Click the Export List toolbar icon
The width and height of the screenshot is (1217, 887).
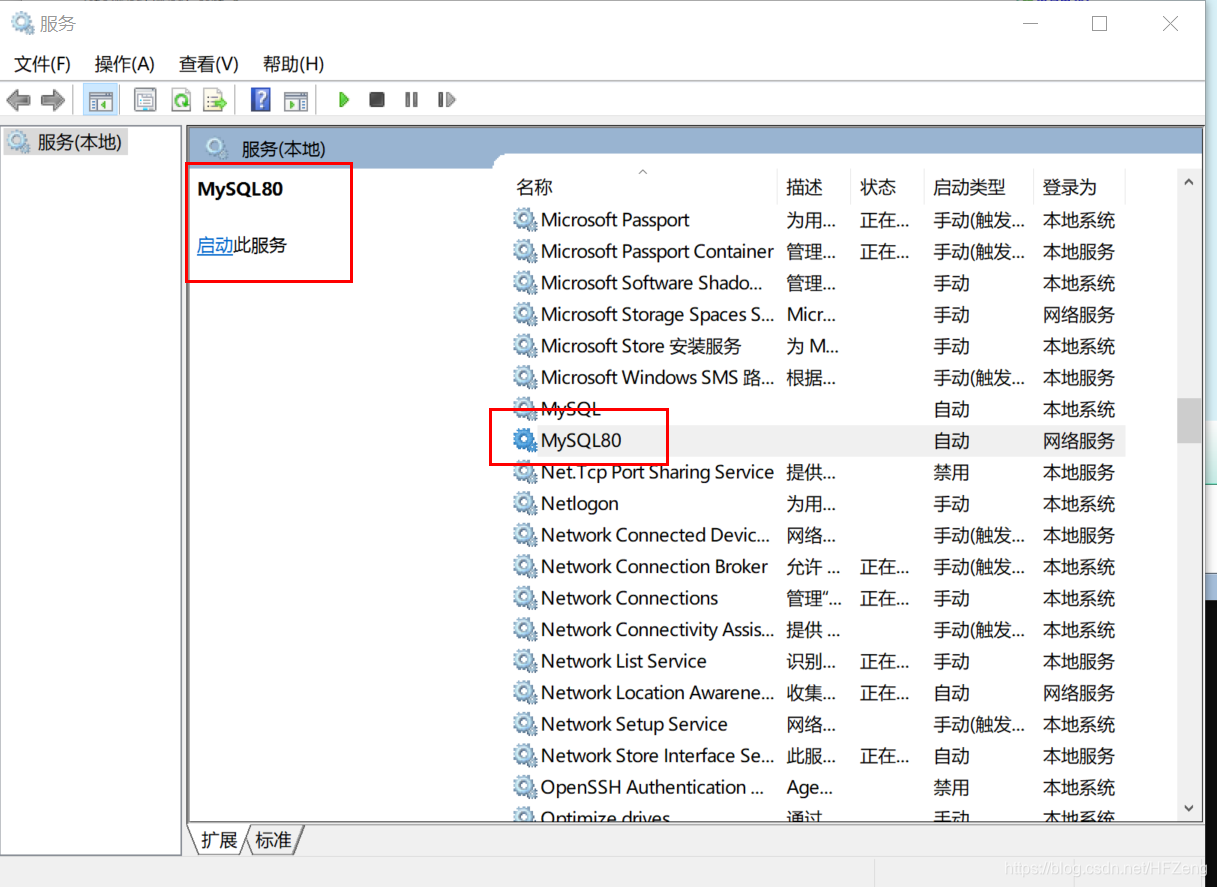tap(215, 100)
